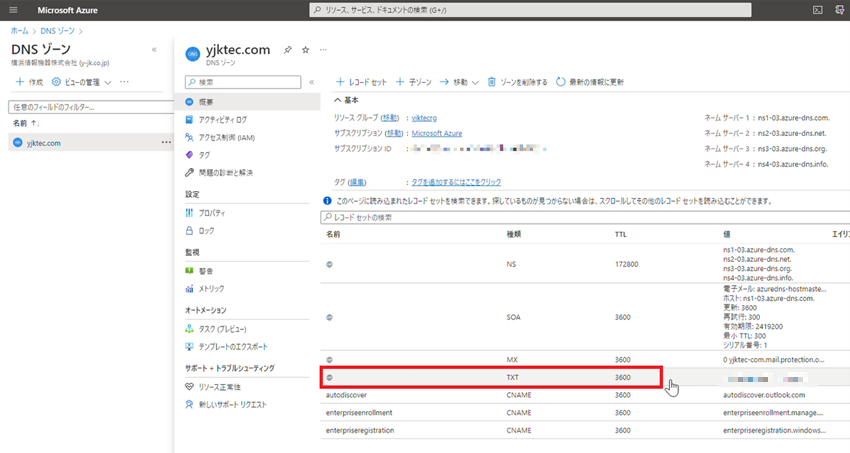Select the SOA record row
The width and height of the screenshot is (850, 453).
pyautogui.click(x=585, y=317)
